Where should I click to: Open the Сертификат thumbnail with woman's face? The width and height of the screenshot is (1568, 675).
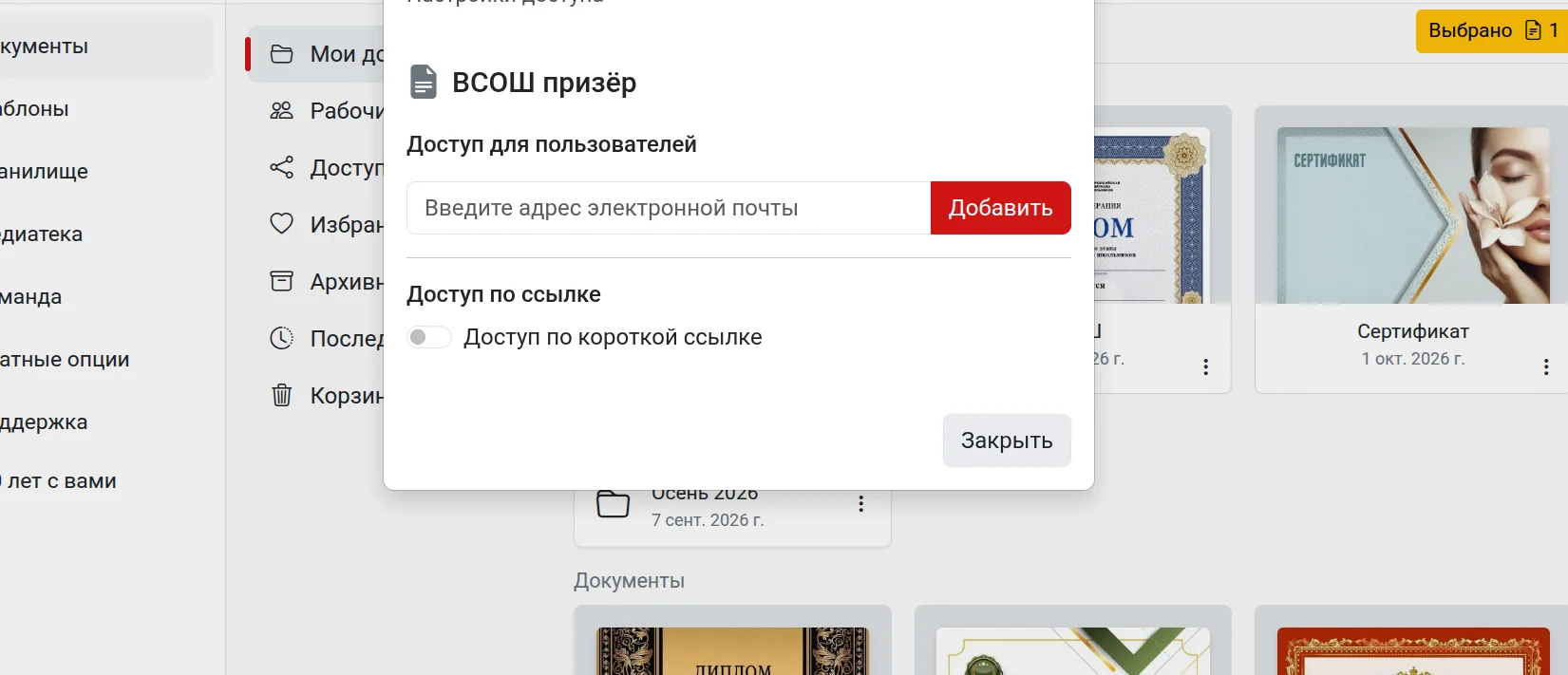(1413, 216)
